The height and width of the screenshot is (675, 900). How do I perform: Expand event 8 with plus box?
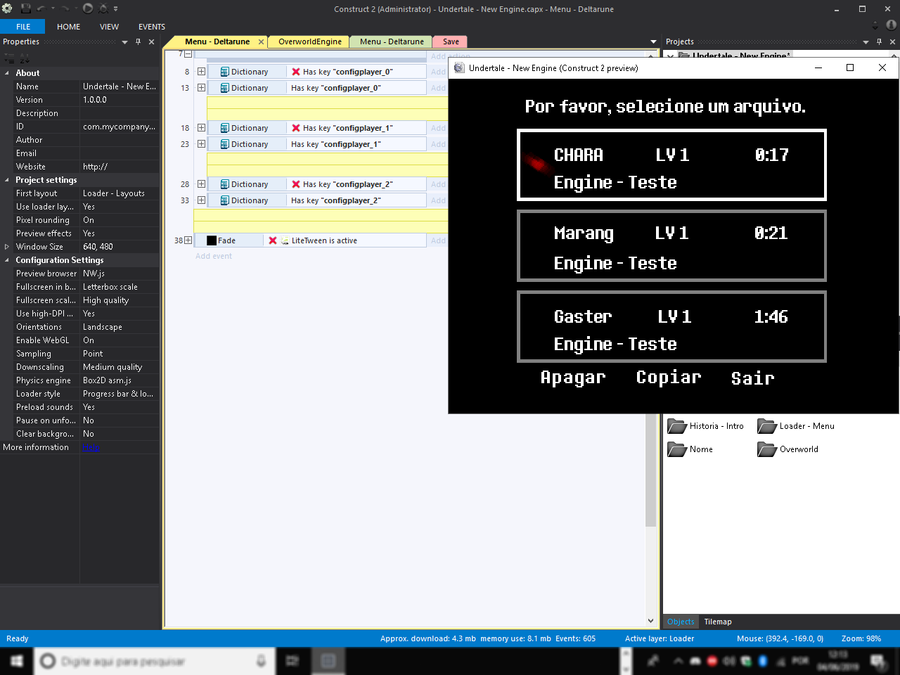point(201,72)
